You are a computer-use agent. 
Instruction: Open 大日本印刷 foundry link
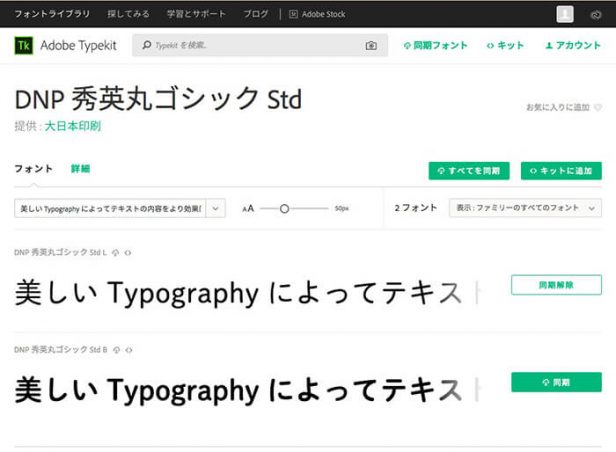[73, 126]
